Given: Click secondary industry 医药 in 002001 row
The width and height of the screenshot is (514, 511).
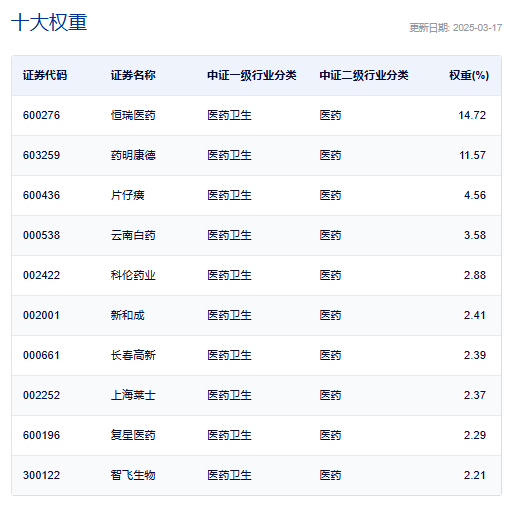Looking at the screenshot, I should (x=330, y=315).
